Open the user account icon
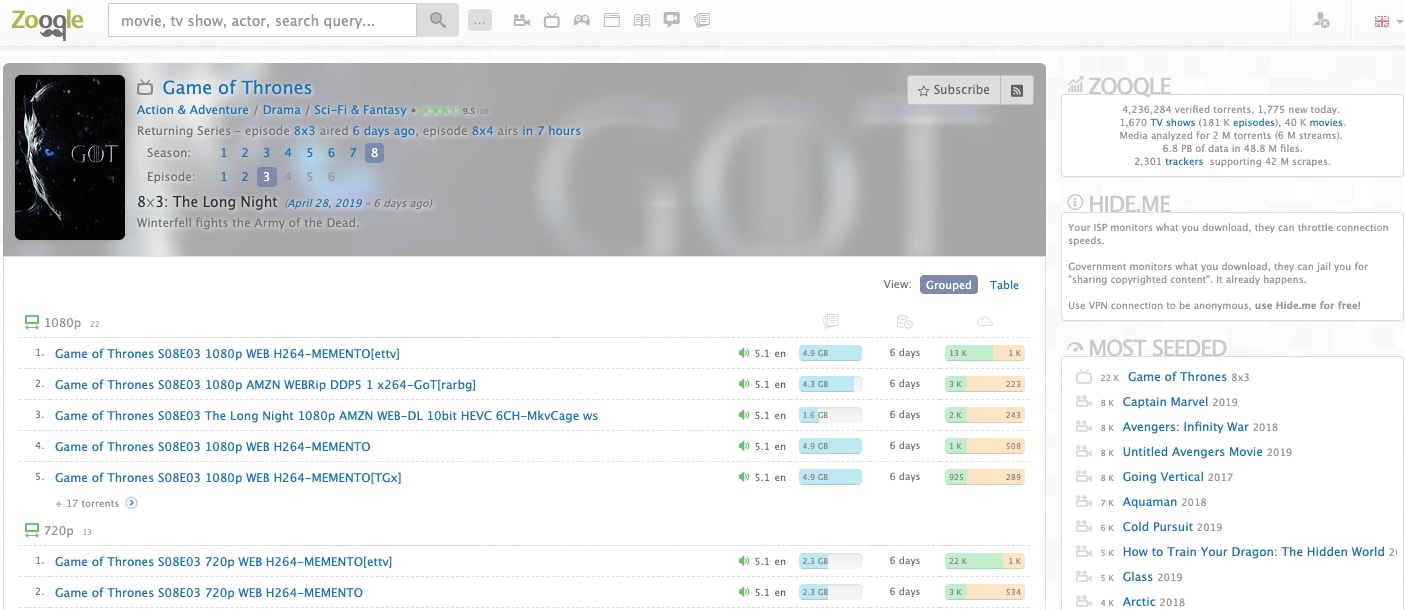Image resolution: width=1405 pixels, height=610 pixels. coord(1321,20)
